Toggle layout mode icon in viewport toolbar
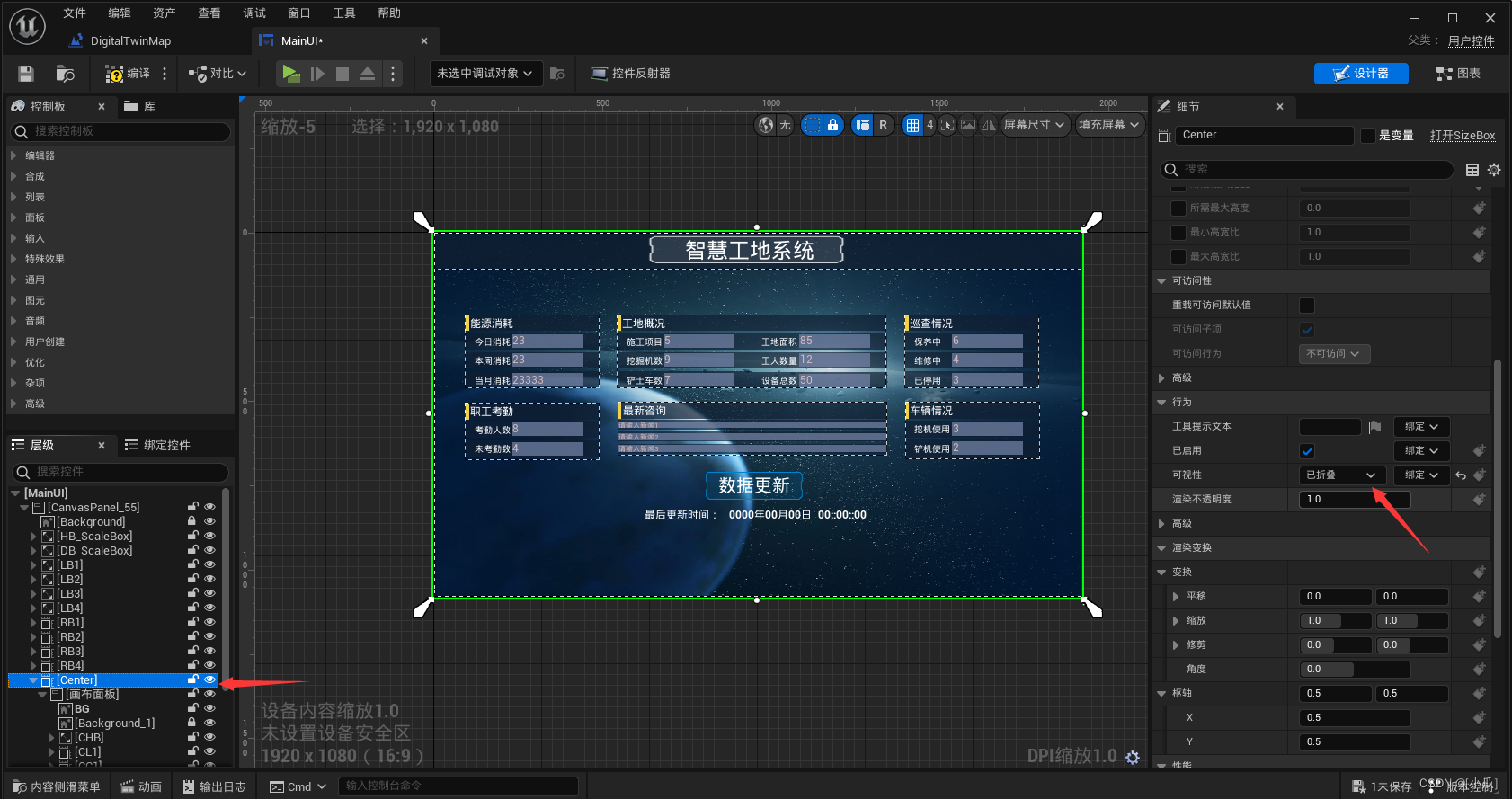This screenshot has height=799, width=1512. [863, 125]
